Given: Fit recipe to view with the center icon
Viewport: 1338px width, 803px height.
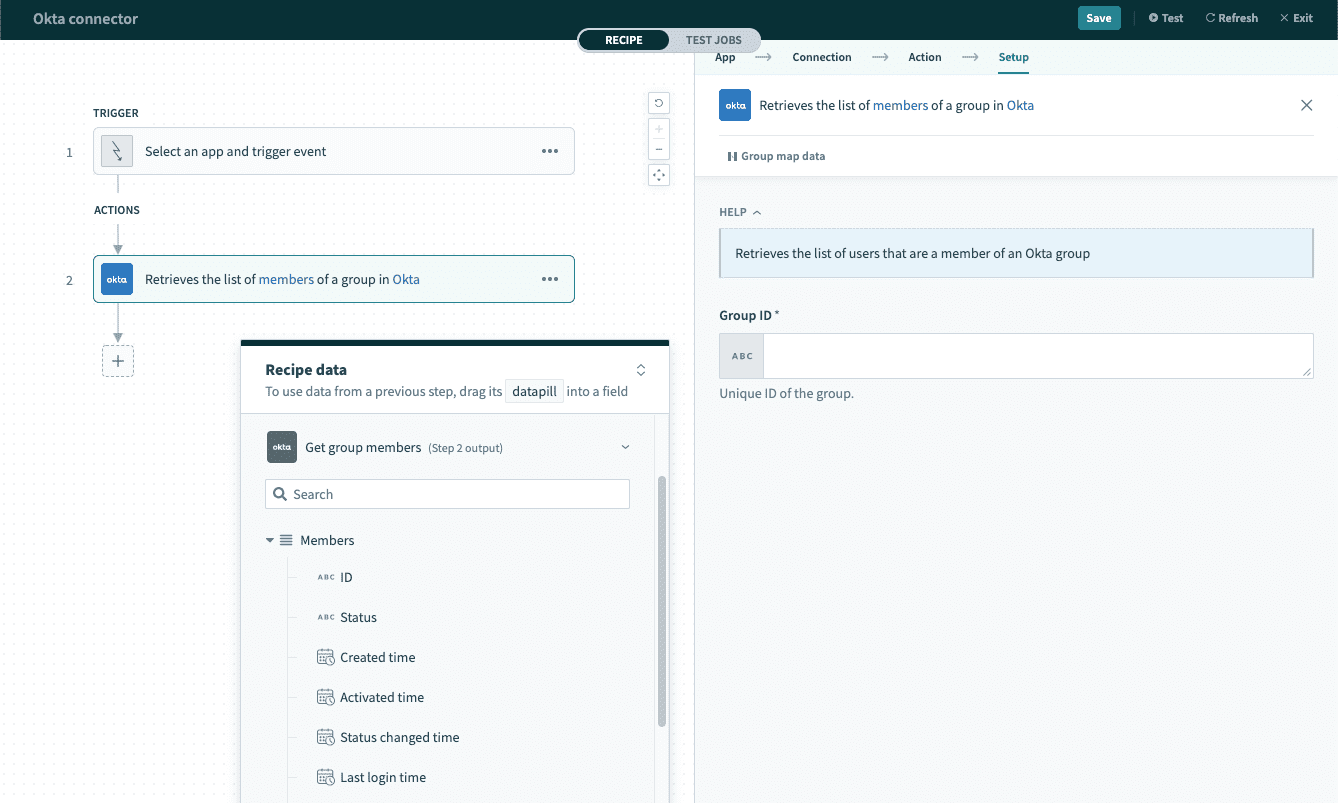Looking at the screenshot, I should tap(659, 175).
